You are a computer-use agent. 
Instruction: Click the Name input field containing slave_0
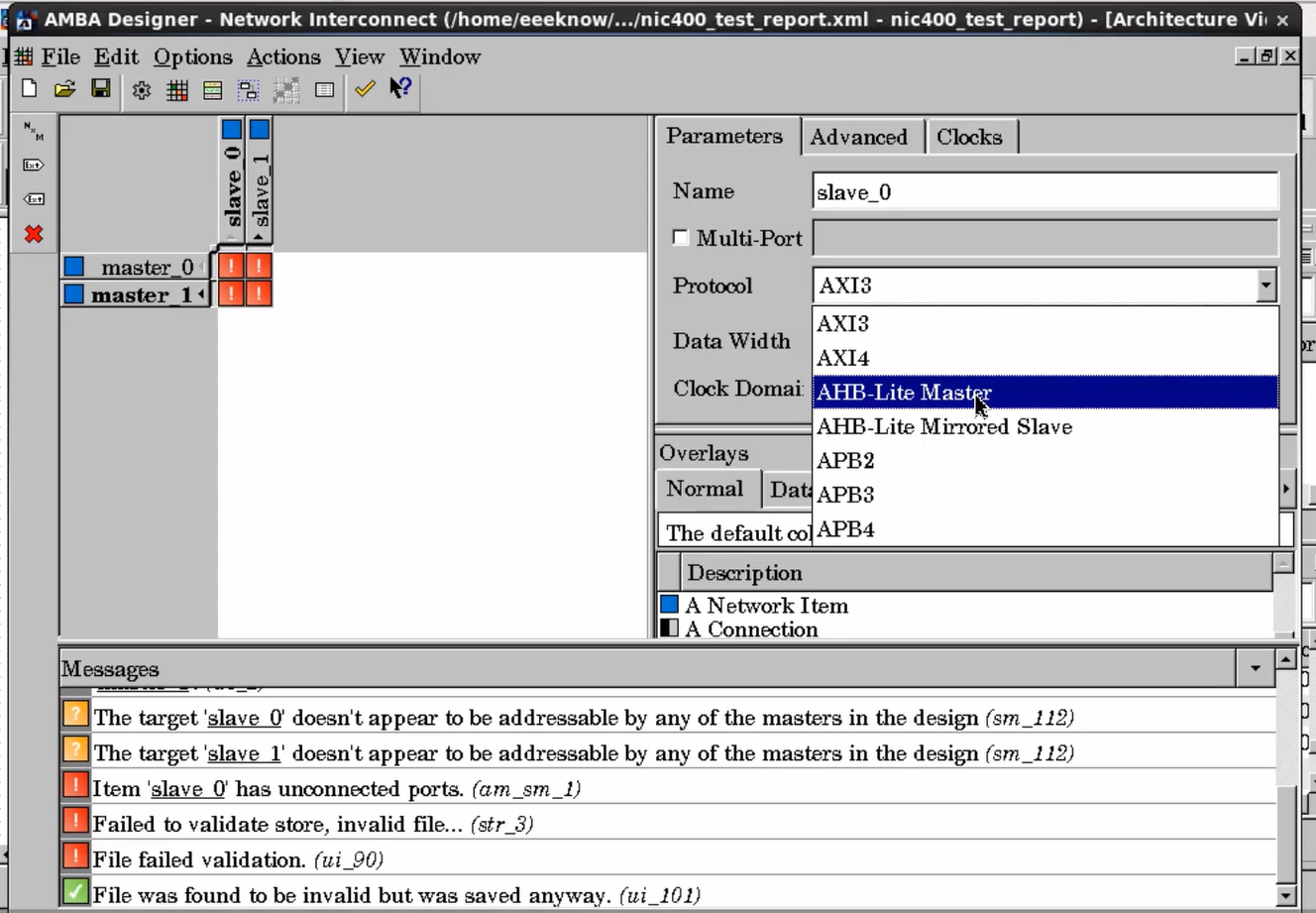pos(1045,191)
